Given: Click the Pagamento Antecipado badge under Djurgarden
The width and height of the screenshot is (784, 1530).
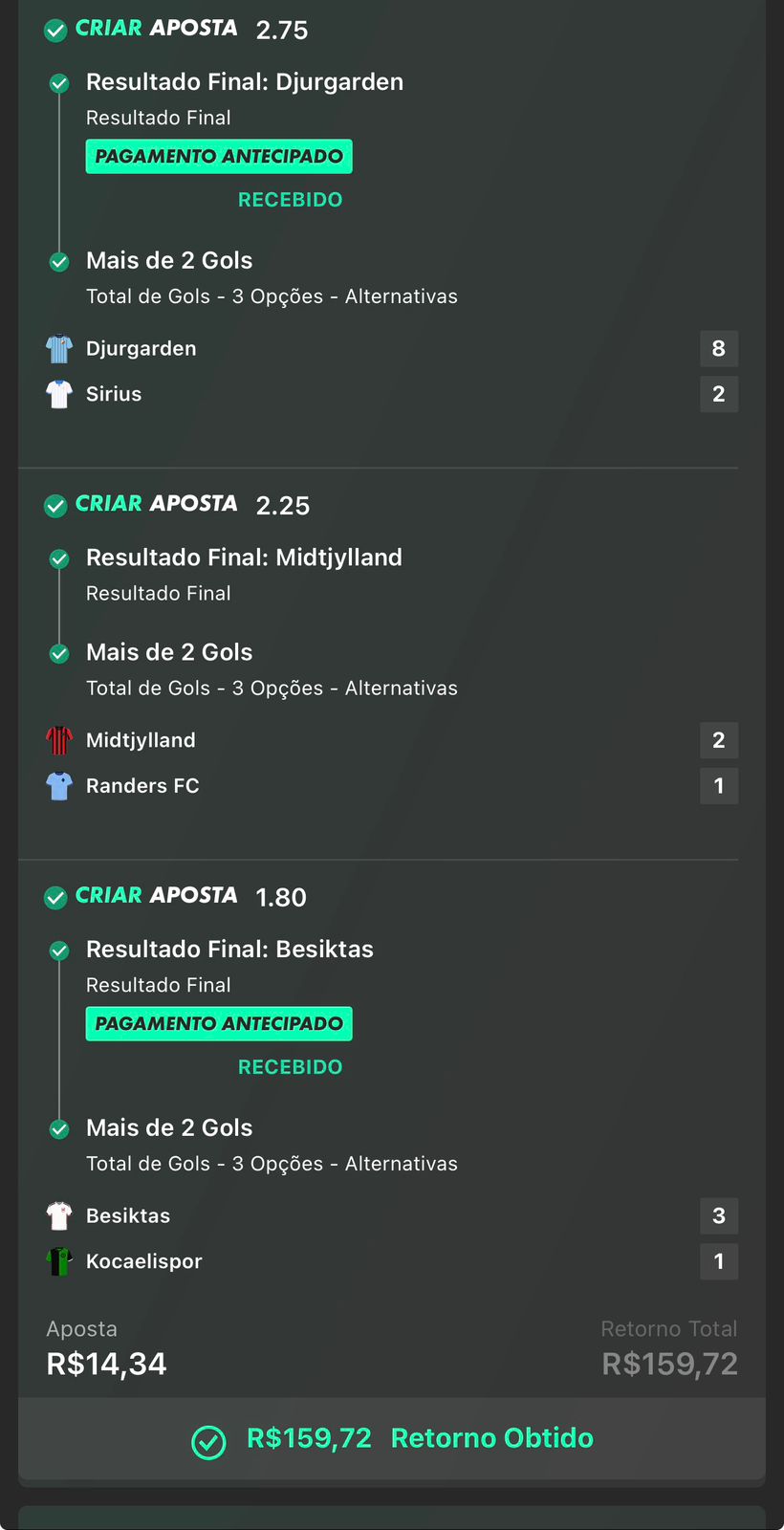Looking at the screenshot, I should (219, 157).
